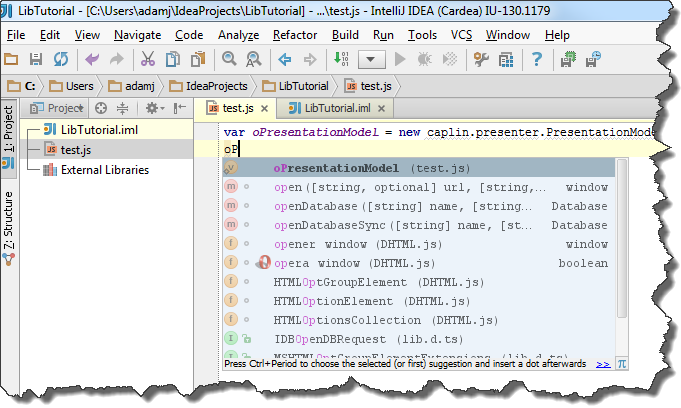The image size is (681, 408).
Task: Open the Edit menu
Action: [x=50, y=35]
